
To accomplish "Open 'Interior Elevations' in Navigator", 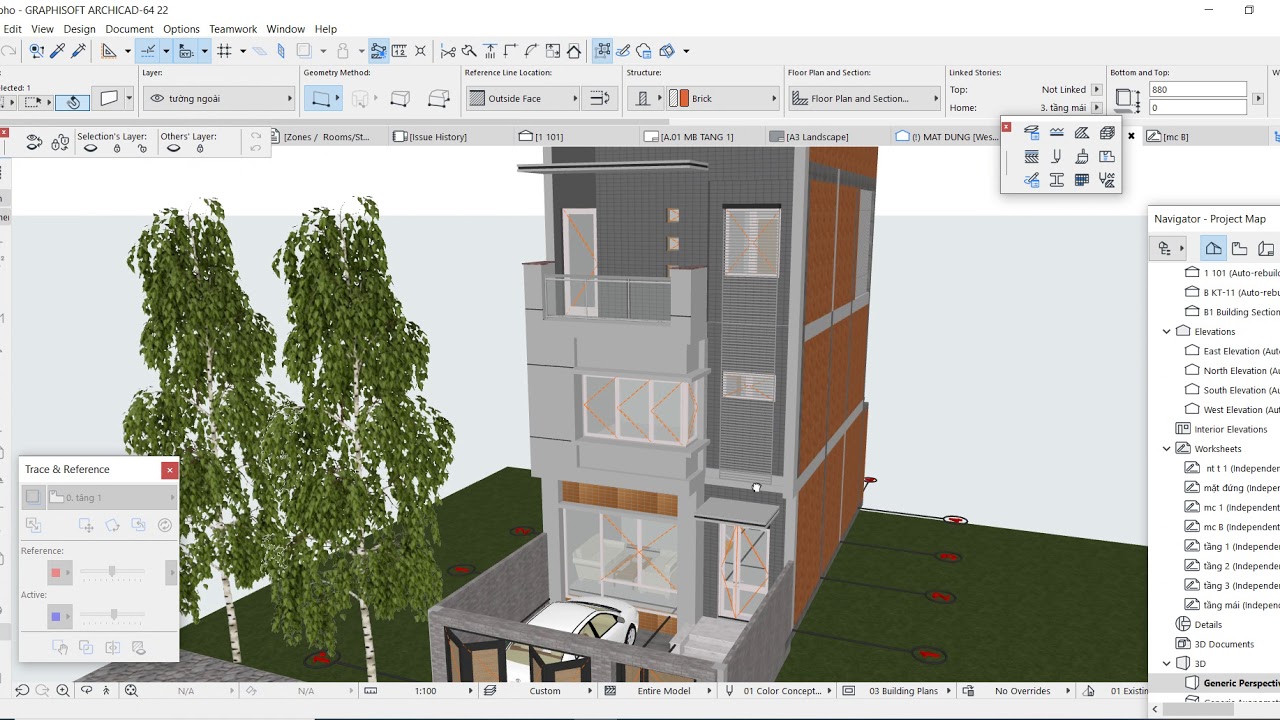I will [x=1221, y=429].
